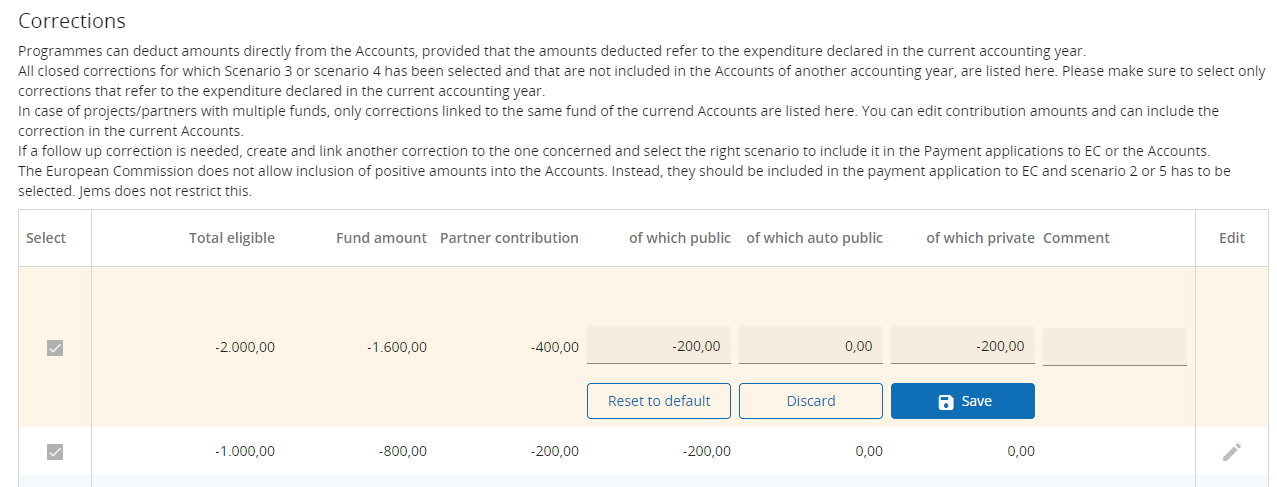The width and height of the screenshot is (1277, 487).
Task: Click the Edit column header
Action: tap(1232, 238)
